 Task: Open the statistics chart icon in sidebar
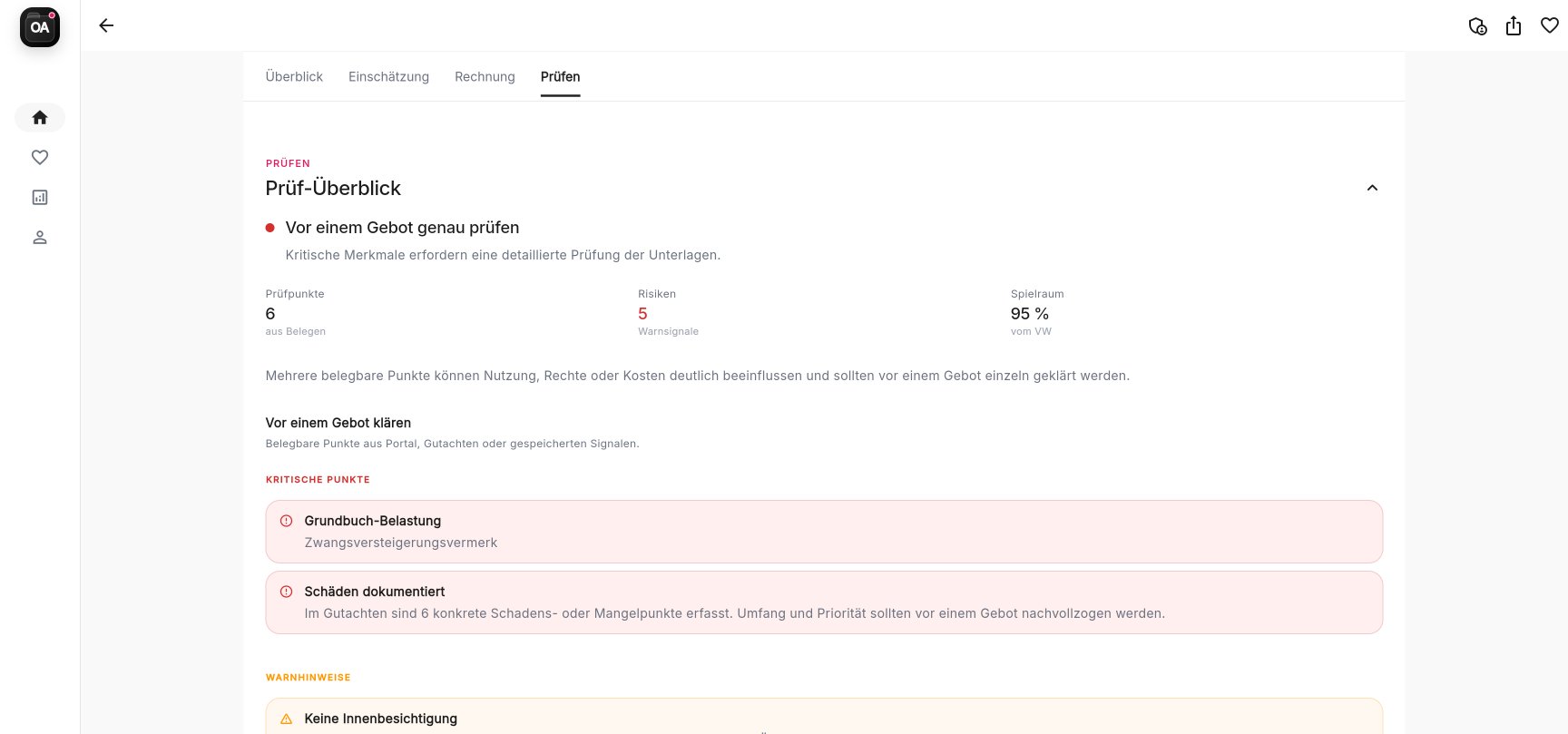(40, 198)
